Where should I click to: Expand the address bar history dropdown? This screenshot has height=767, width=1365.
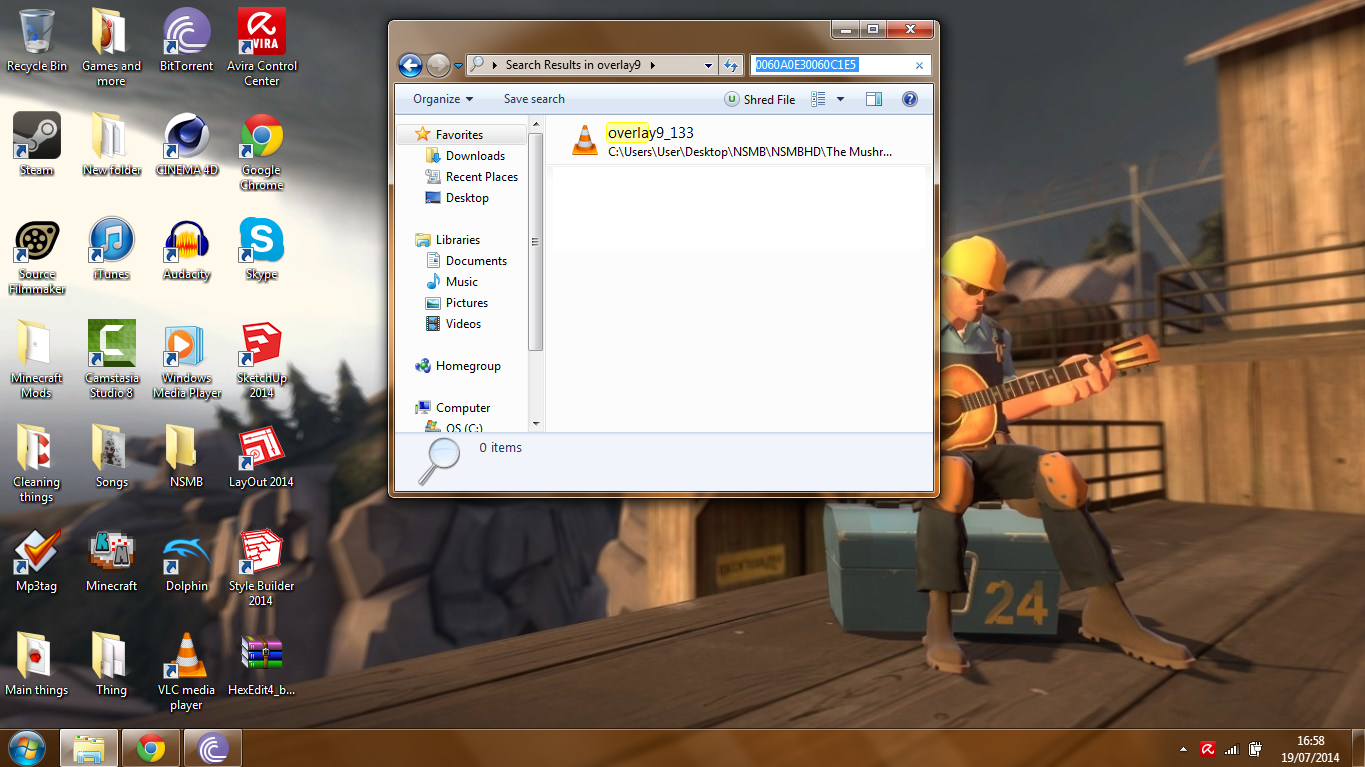pos(708,65)
